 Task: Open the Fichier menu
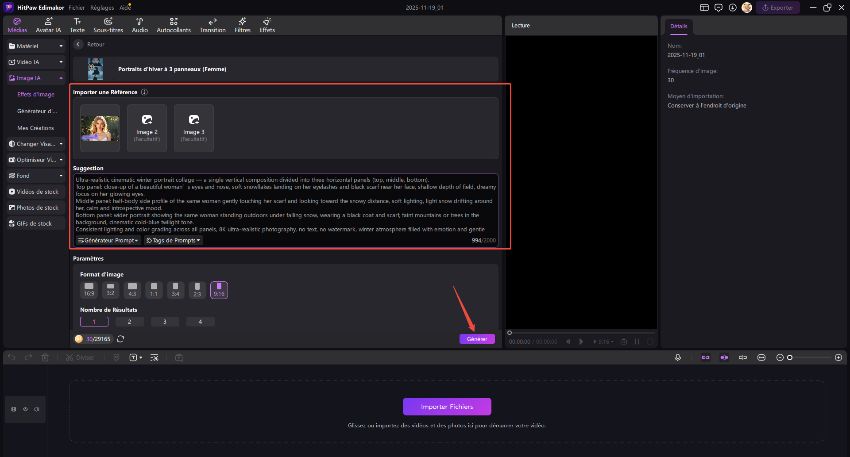(77, 7)
